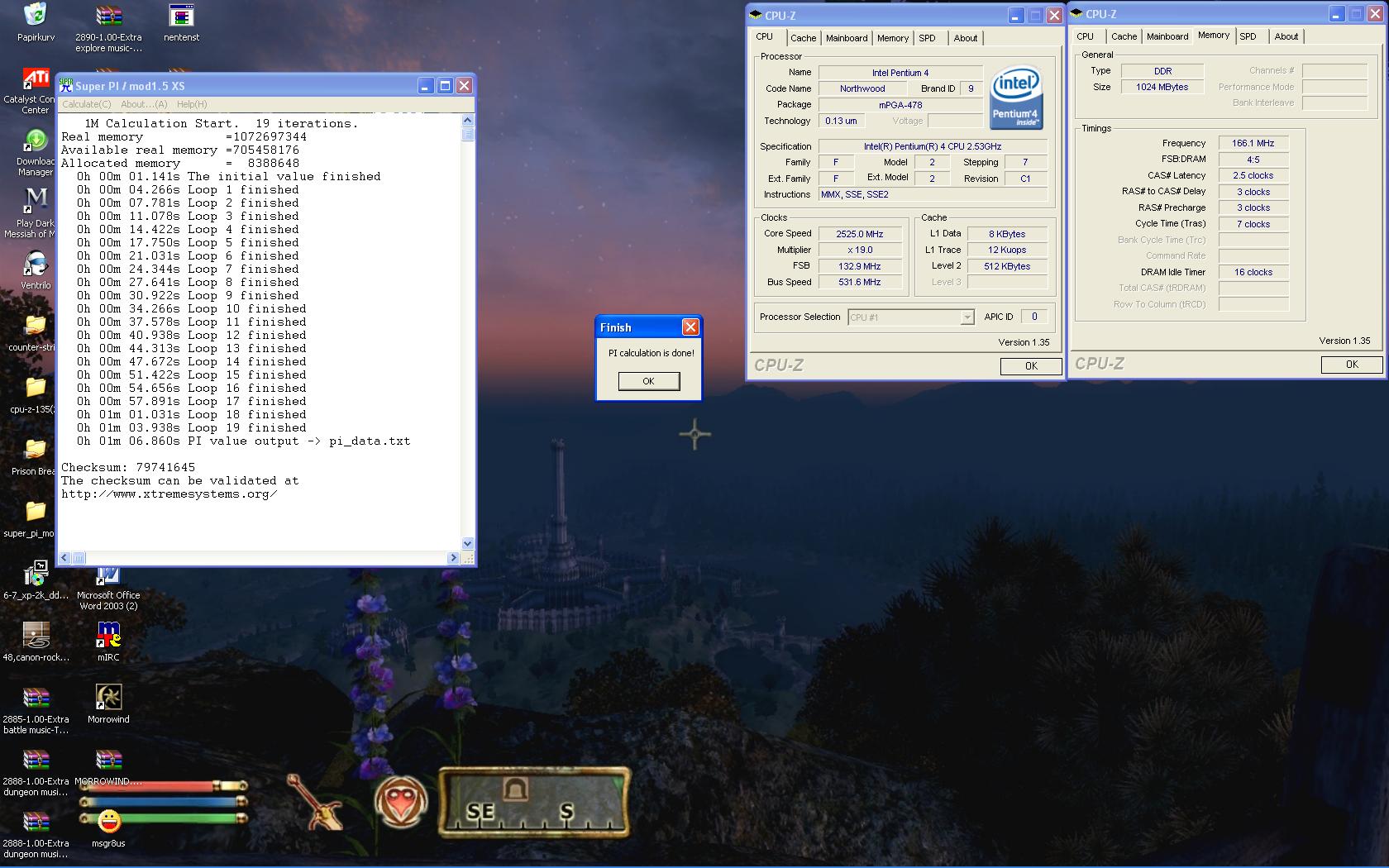1389x868 pixels.
Task: Select Mainboard tab in right CPU-Z window
Action: click(x=1167, y=36)
